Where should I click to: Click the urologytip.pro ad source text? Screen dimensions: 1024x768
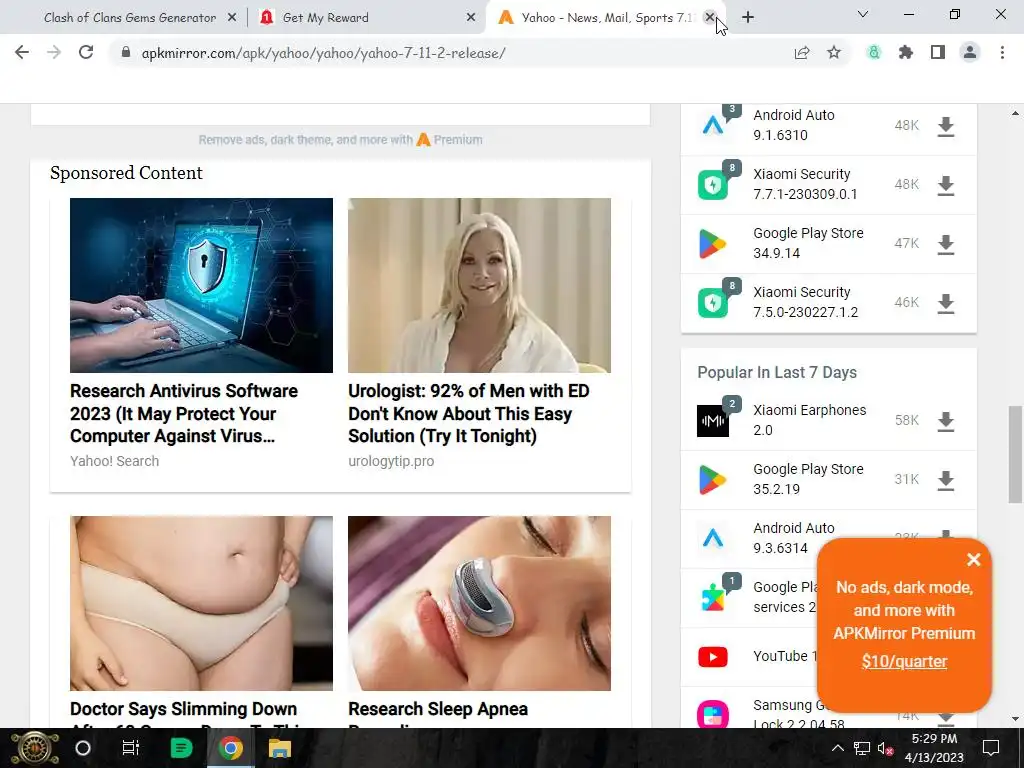point(391,461)
